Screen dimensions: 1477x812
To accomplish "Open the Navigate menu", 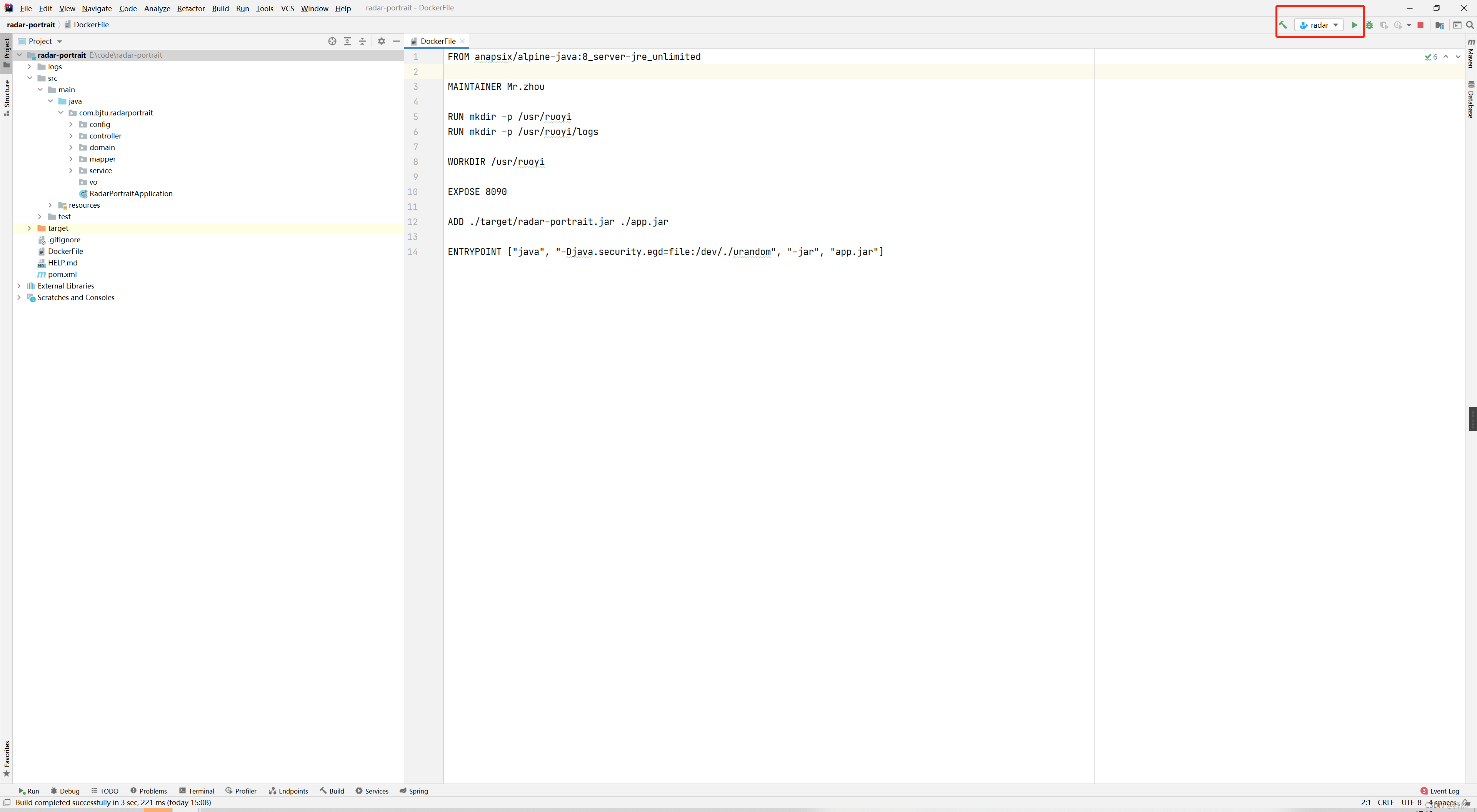I will click(x=97, y=8).
